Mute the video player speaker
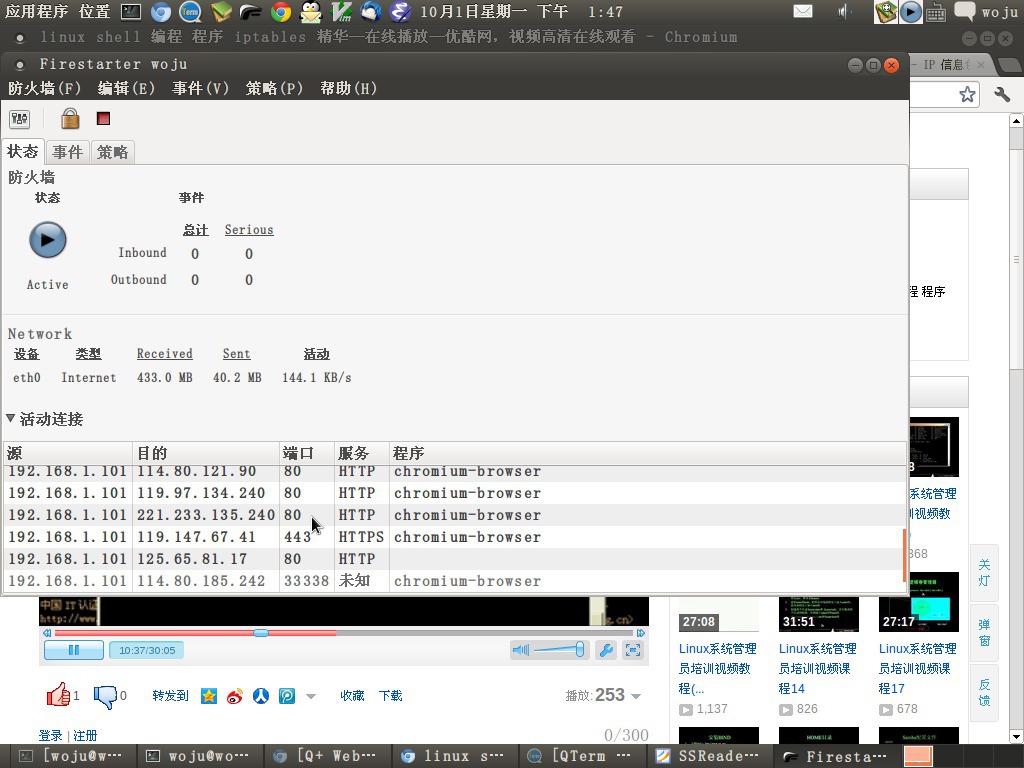 (x=520, y=650)
